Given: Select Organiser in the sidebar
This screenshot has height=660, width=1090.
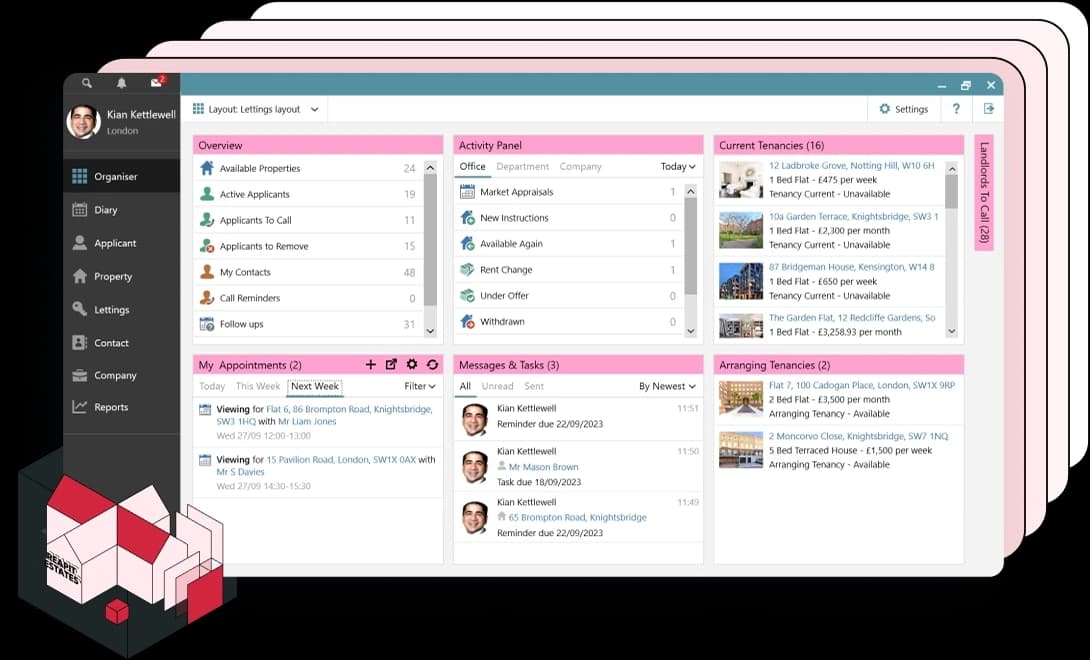Looking at the screenshot, I should 121,176.
